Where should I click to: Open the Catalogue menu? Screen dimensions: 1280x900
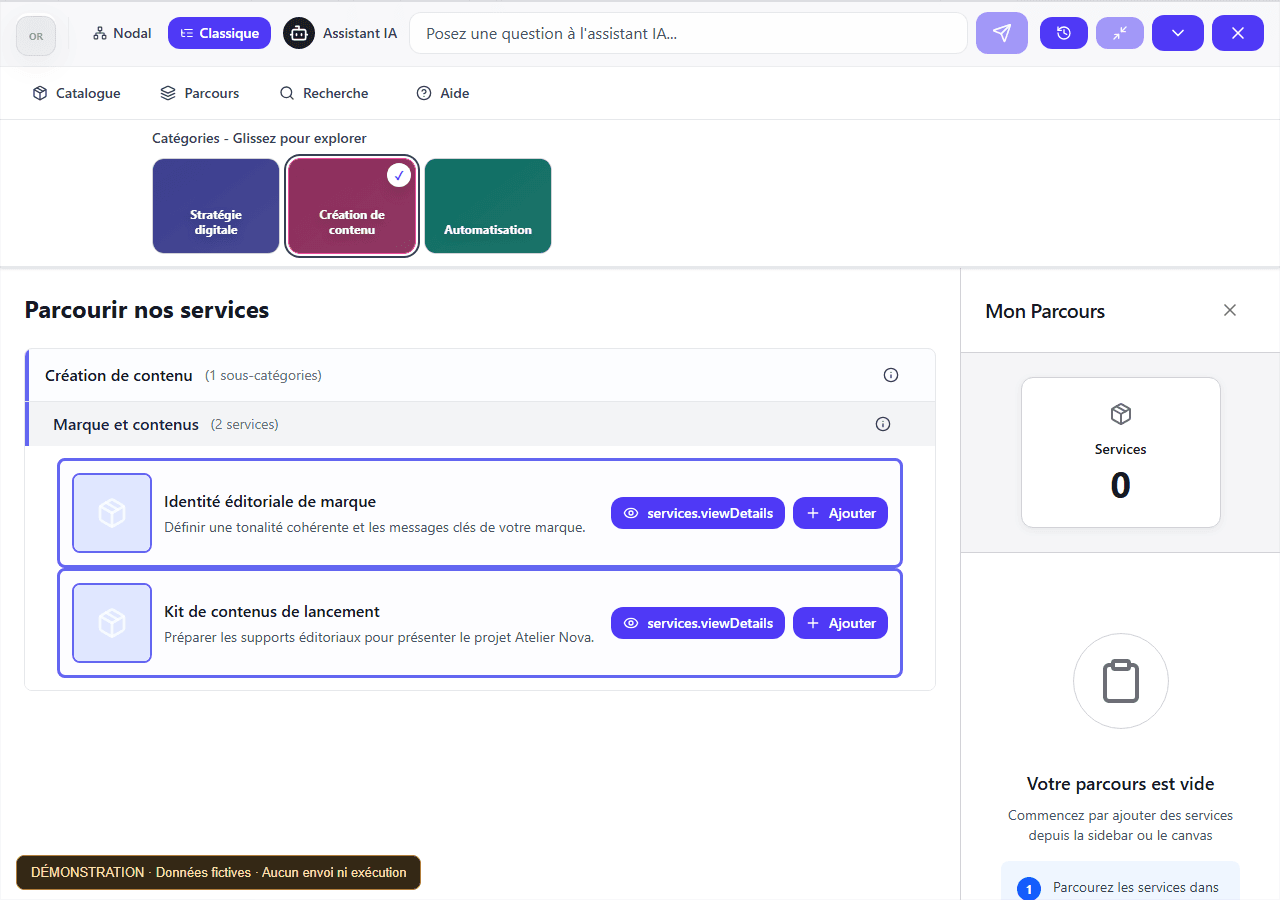point(76,93)
